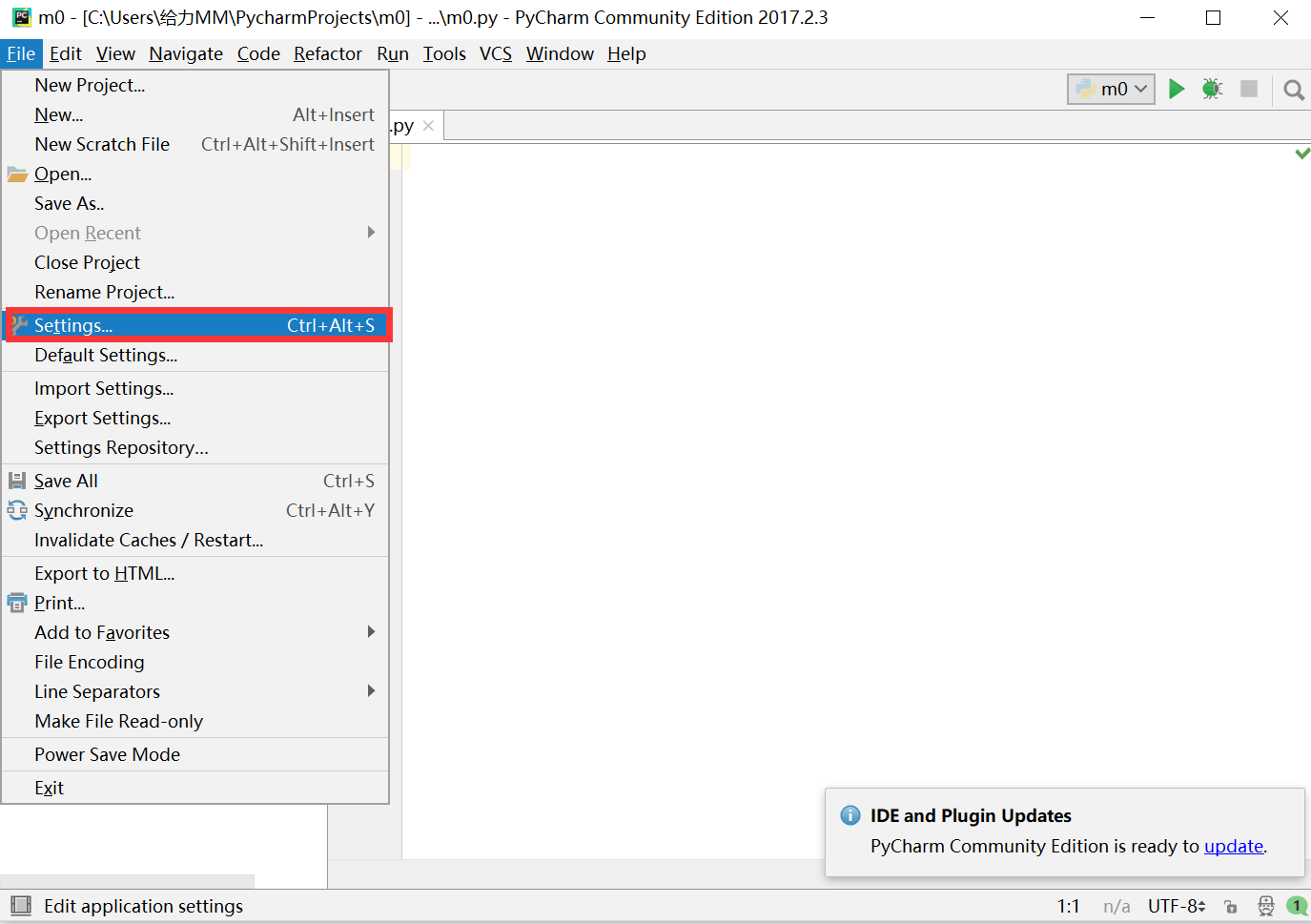The height and width of the screenshot is (924, 1311).
Task: Click the 1:1 cursor position indicator
Action: [x=1068, y=906]
